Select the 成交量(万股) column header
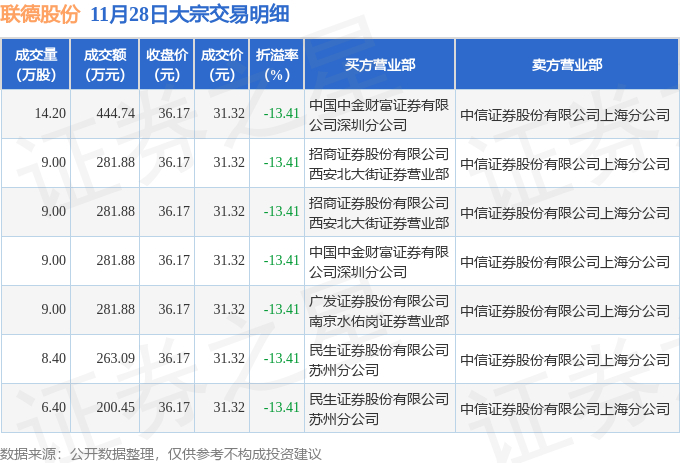Screen dimensions: 680x463 pyautogui.click(x=36, y=64)
